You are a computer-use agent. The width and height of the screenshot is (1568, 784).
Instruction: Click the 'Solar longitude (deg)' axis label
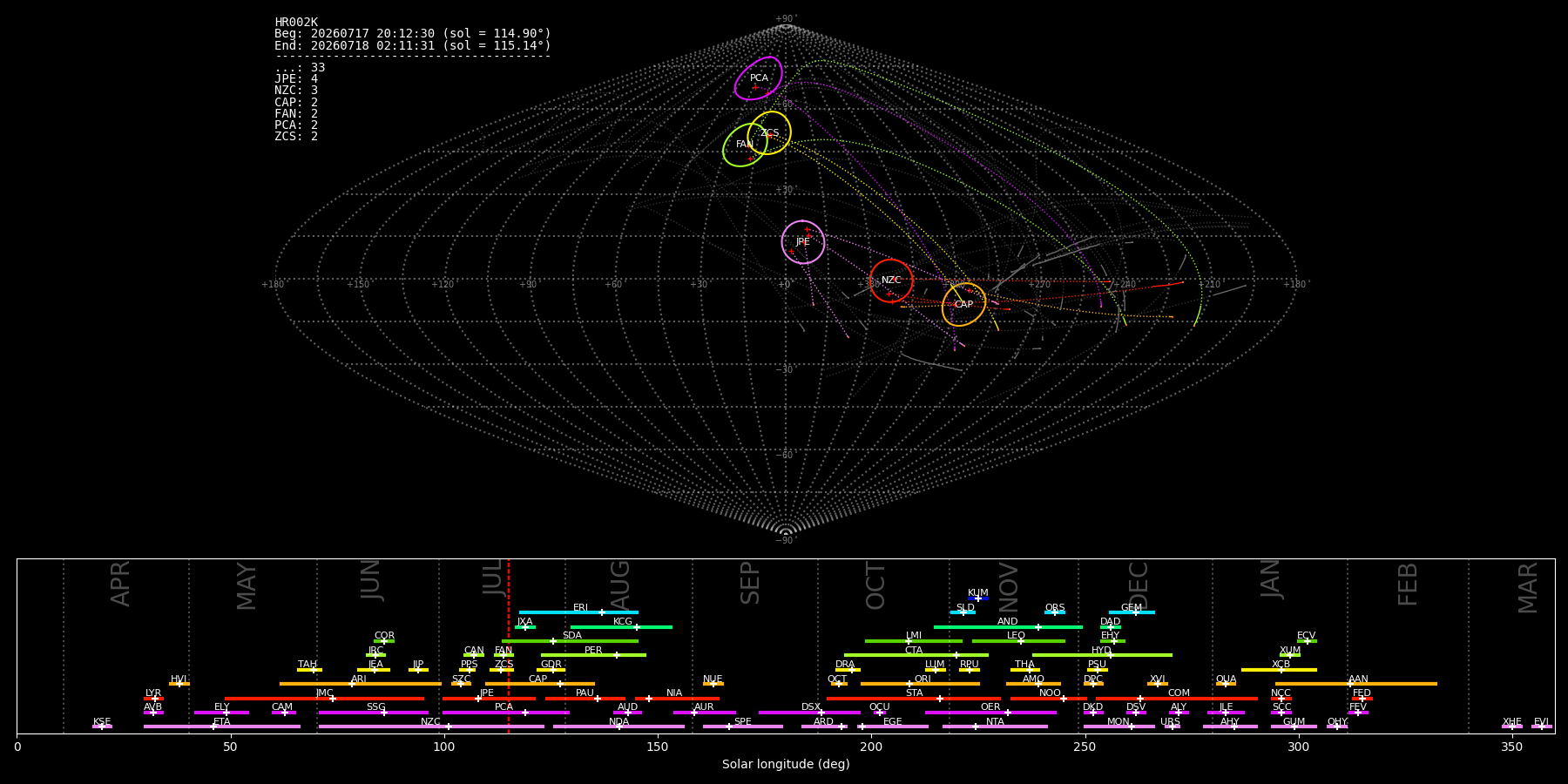(x=786, y=765)
